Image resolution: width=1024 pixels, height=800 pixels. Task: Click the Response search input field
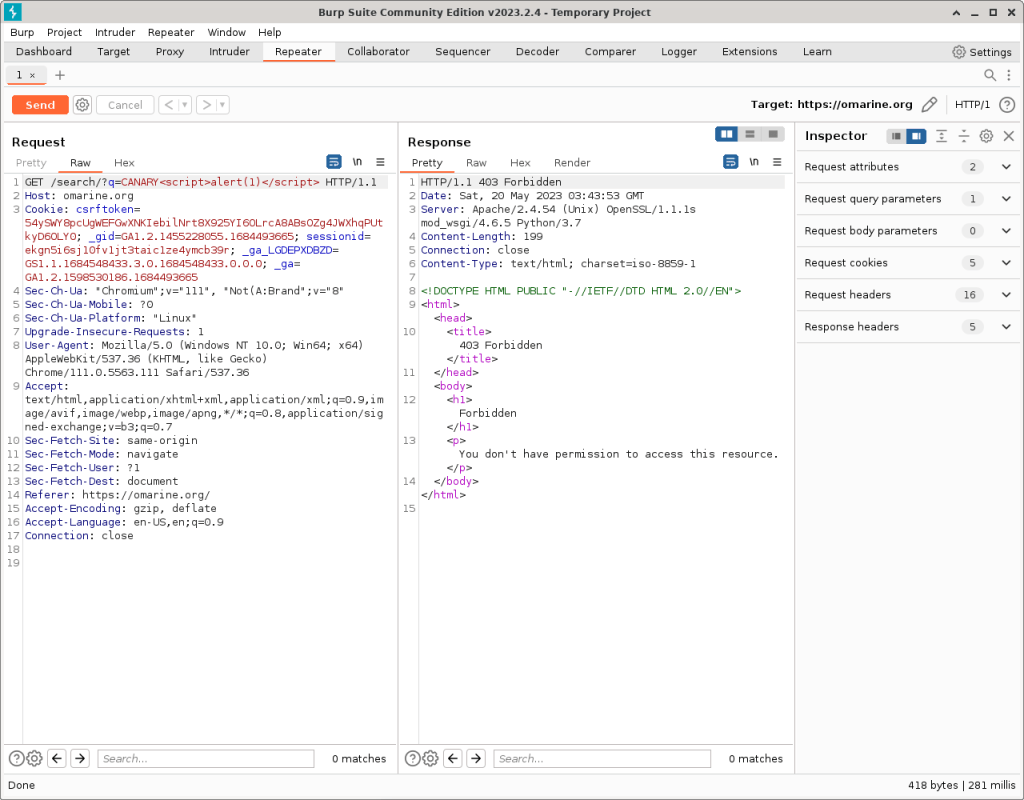tap(602, 759)
